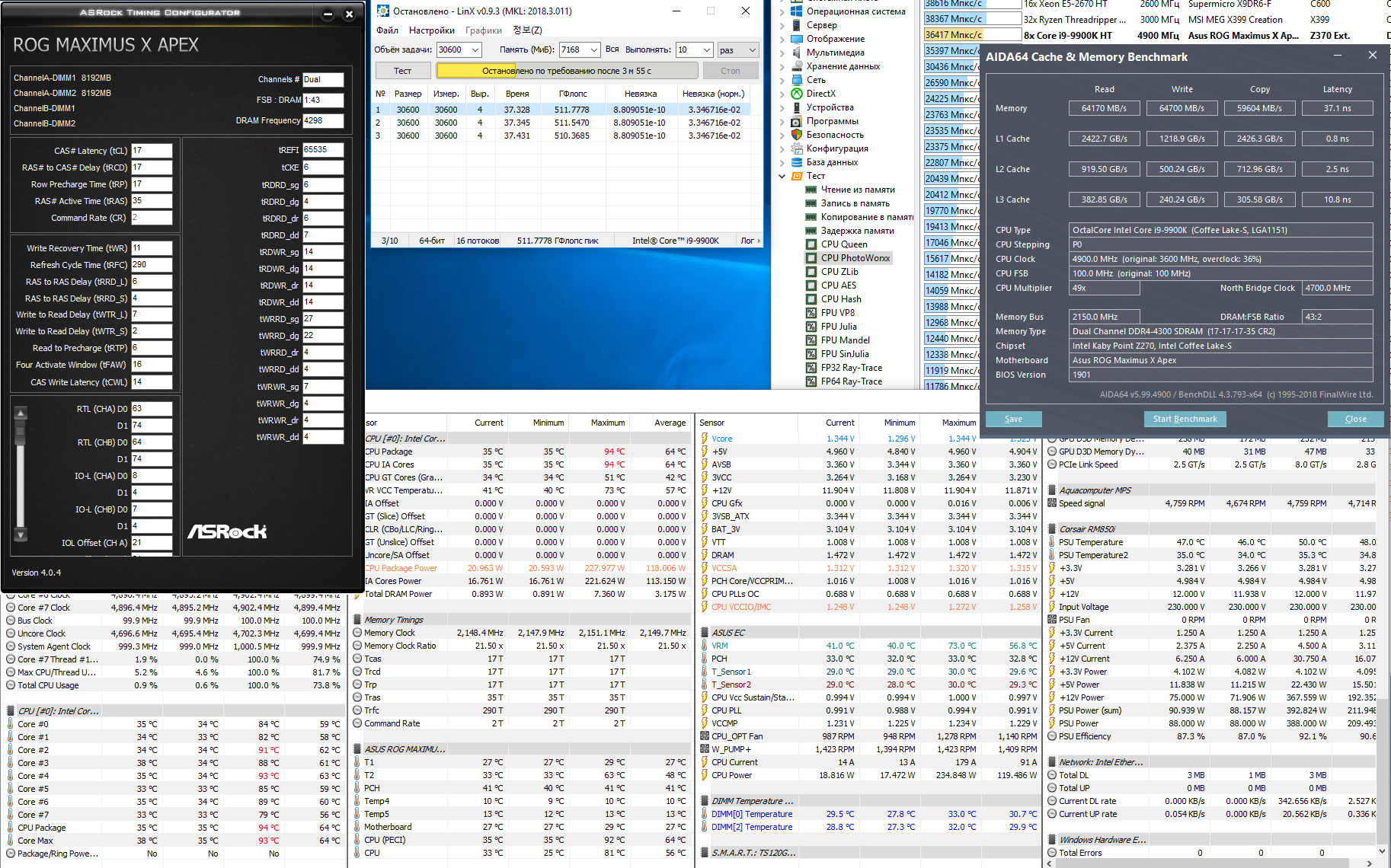This screenshot has height=868, width=1391.
Task: Click the thermometer icon beside Core #0
Action: 11,724
